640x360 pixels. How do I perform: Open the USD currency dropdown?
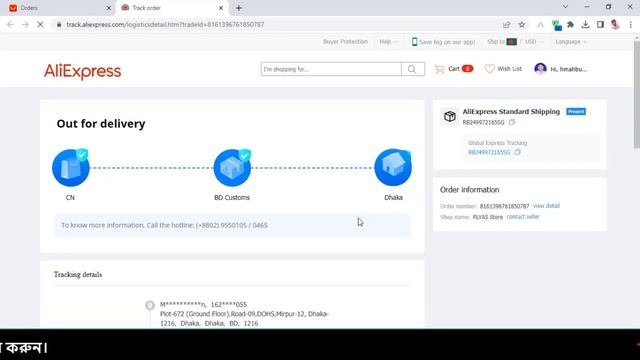pos(533,42)
